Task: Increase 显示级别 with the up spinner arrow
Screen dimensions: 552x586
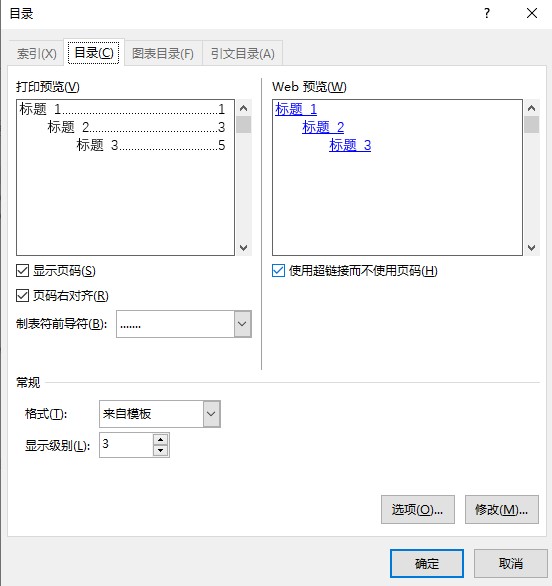Action: [161, 440]
